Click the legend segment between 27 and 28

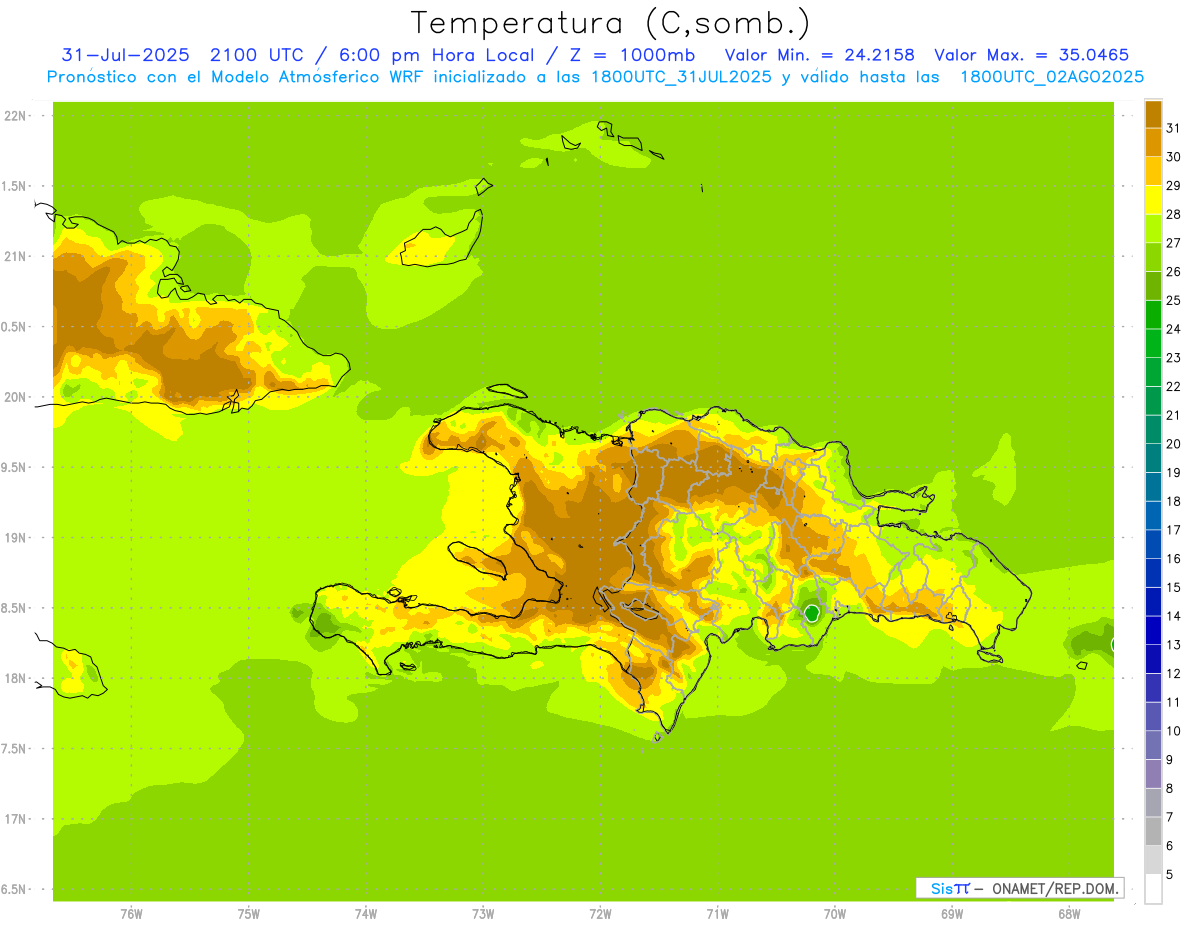[x=1153, y=228]
